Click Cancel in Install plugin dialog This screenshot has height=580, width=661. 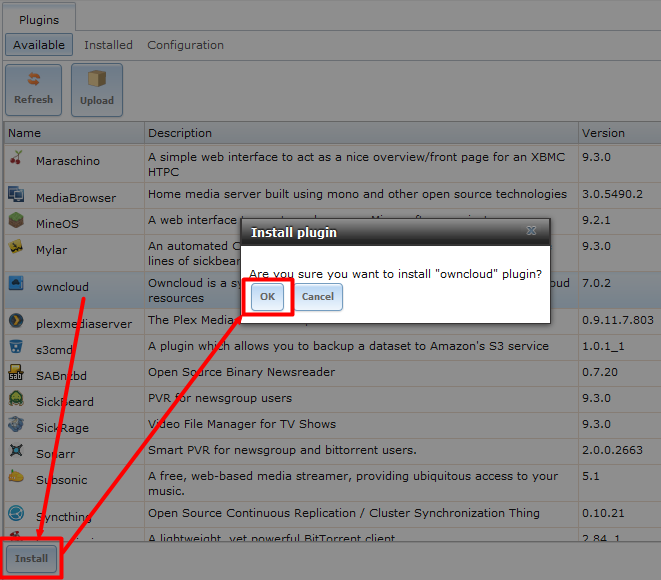pyautogui.click(x=318, y=297)
